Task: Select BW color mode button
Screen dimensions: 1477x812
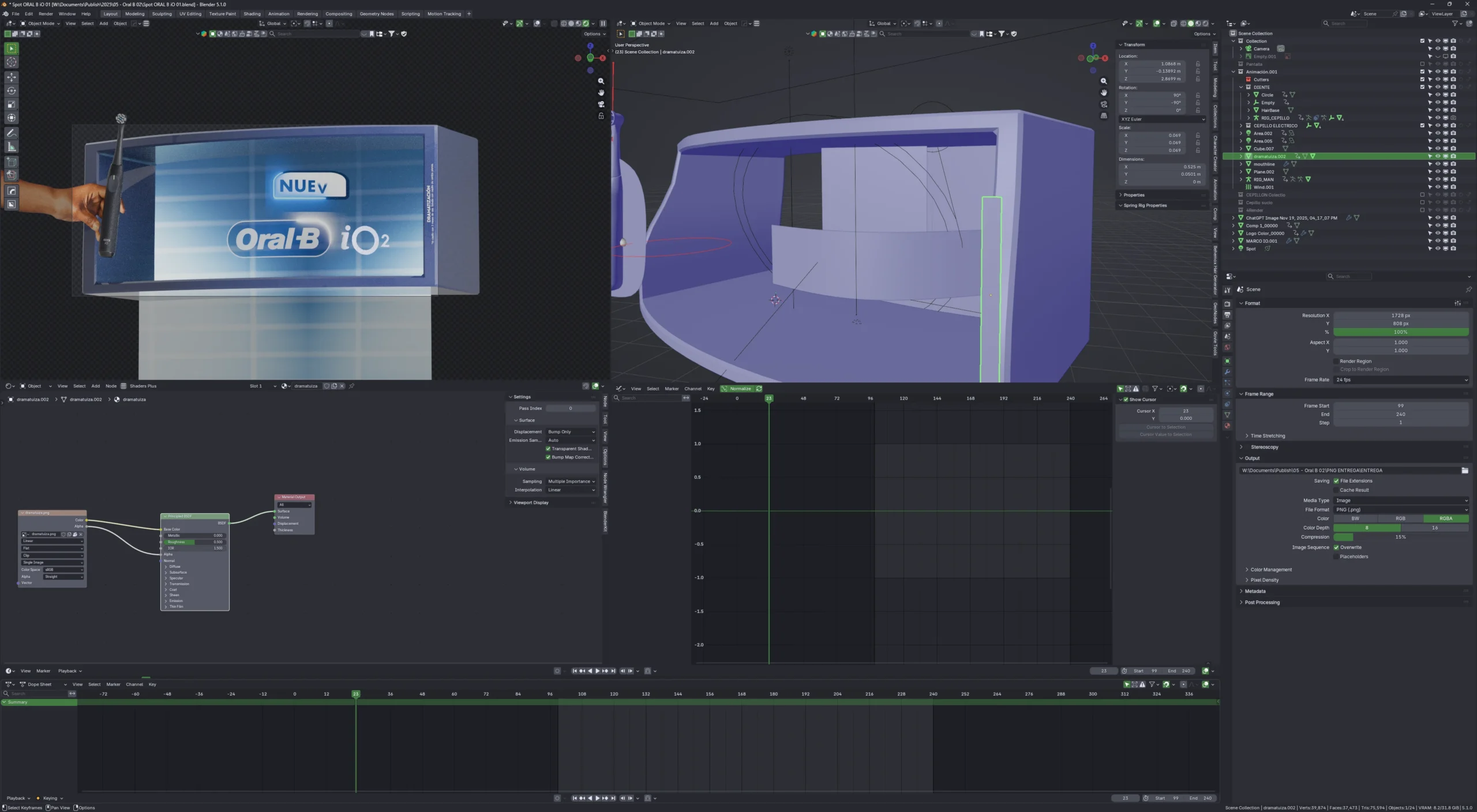Action: tap(1355, 519)
